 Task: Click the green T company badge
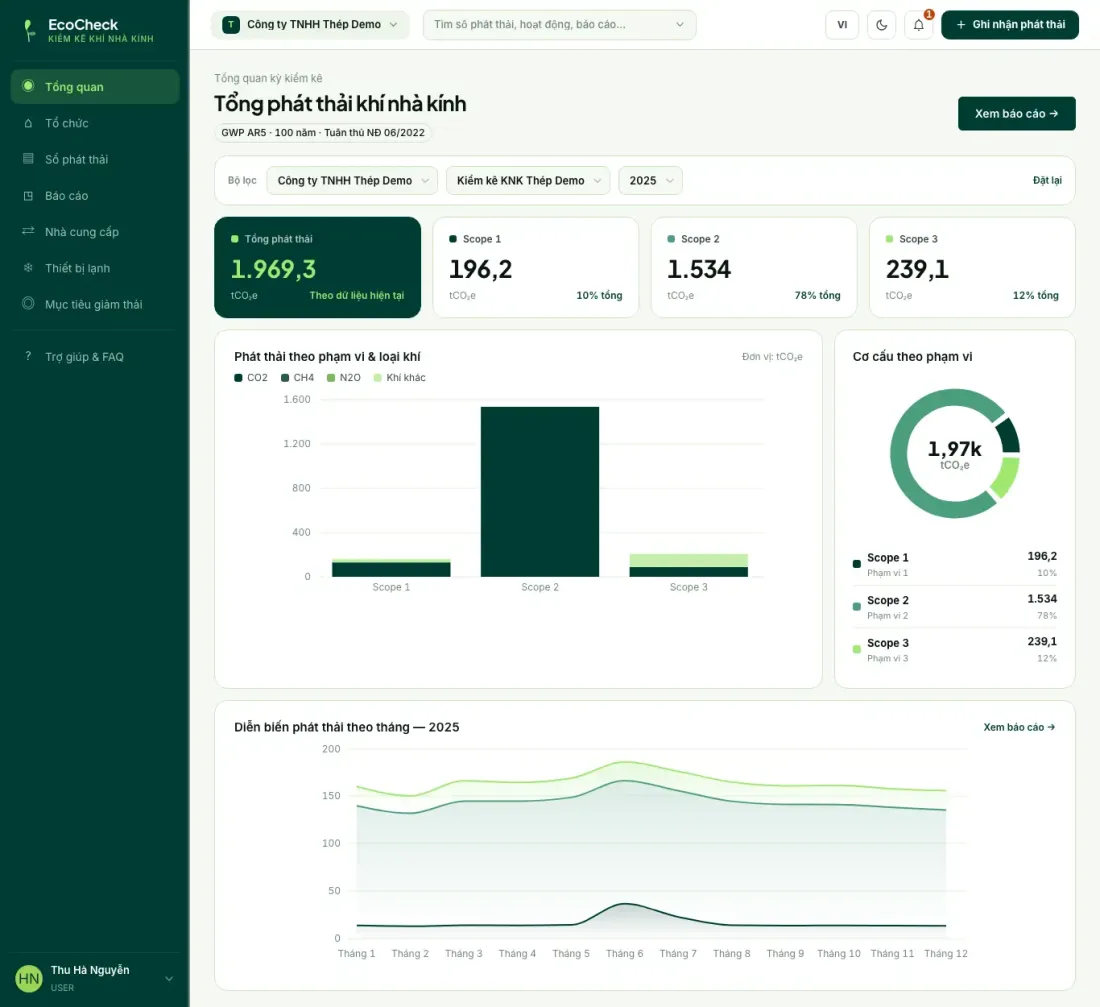click(230, 25)
